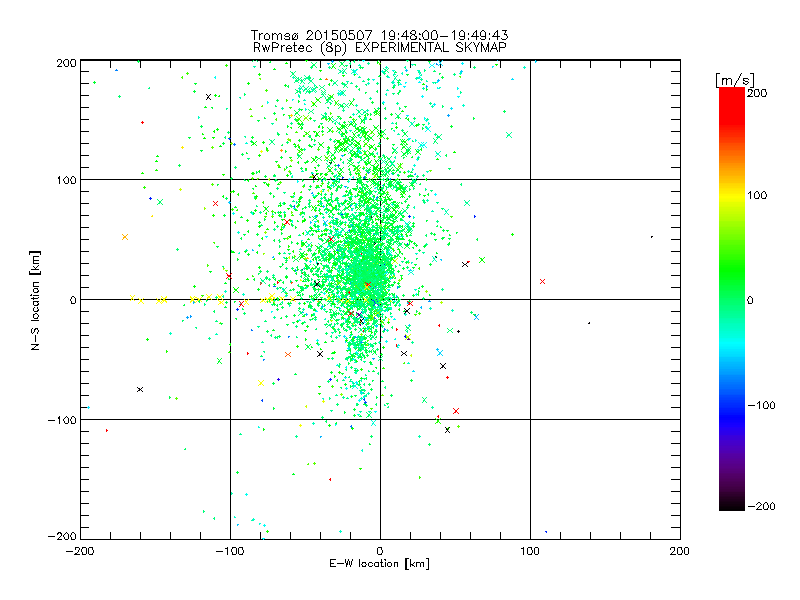Click the x-axis '200' tick label
The image size is (800, 600).
680,551
